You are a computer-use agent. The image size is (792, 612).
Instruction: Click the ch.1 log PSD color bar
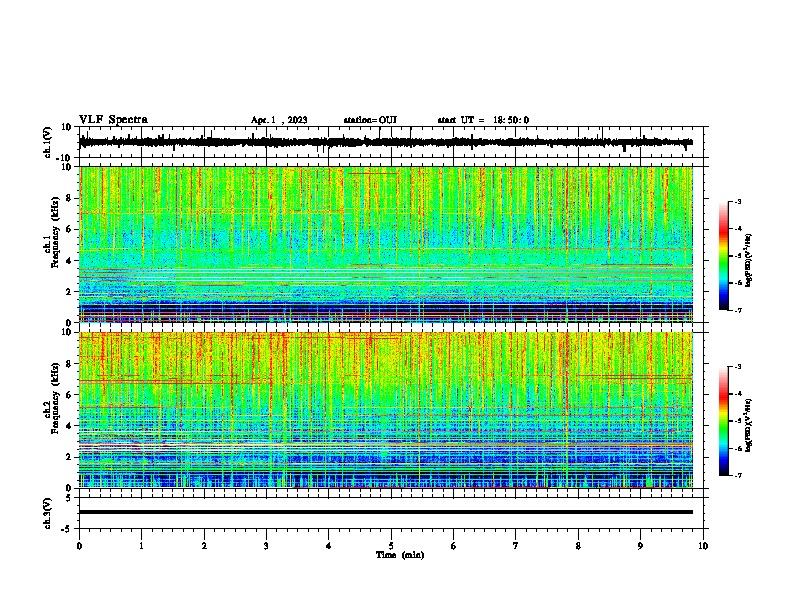pos(724,256)
